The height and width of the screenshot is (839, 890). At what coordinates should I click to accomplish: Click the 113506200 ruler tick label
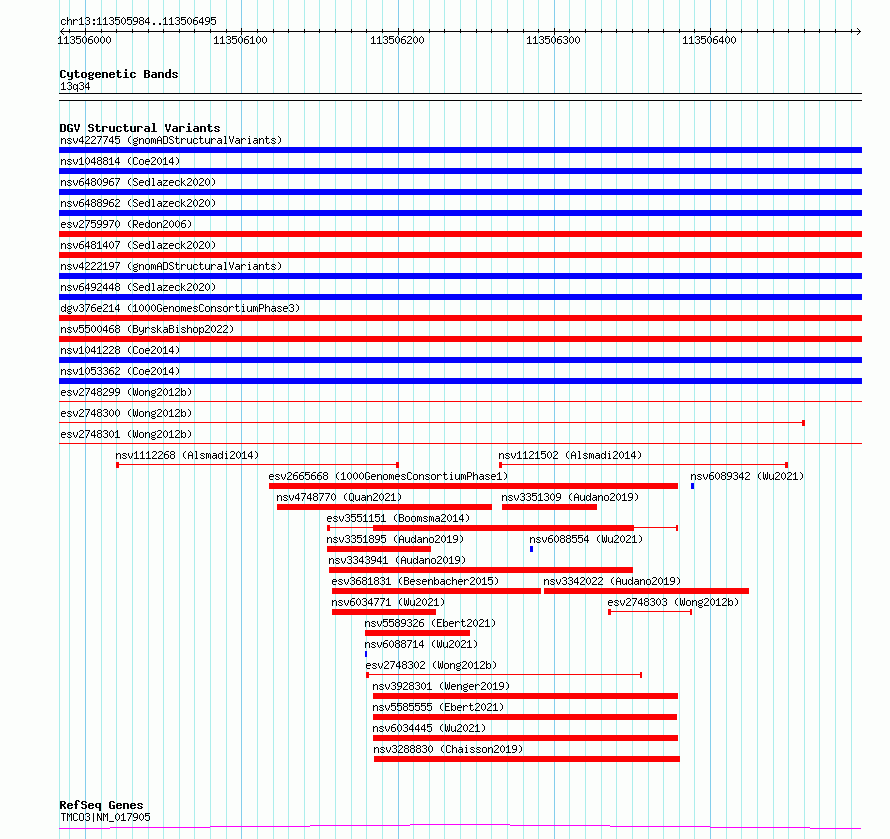(397, 40)
